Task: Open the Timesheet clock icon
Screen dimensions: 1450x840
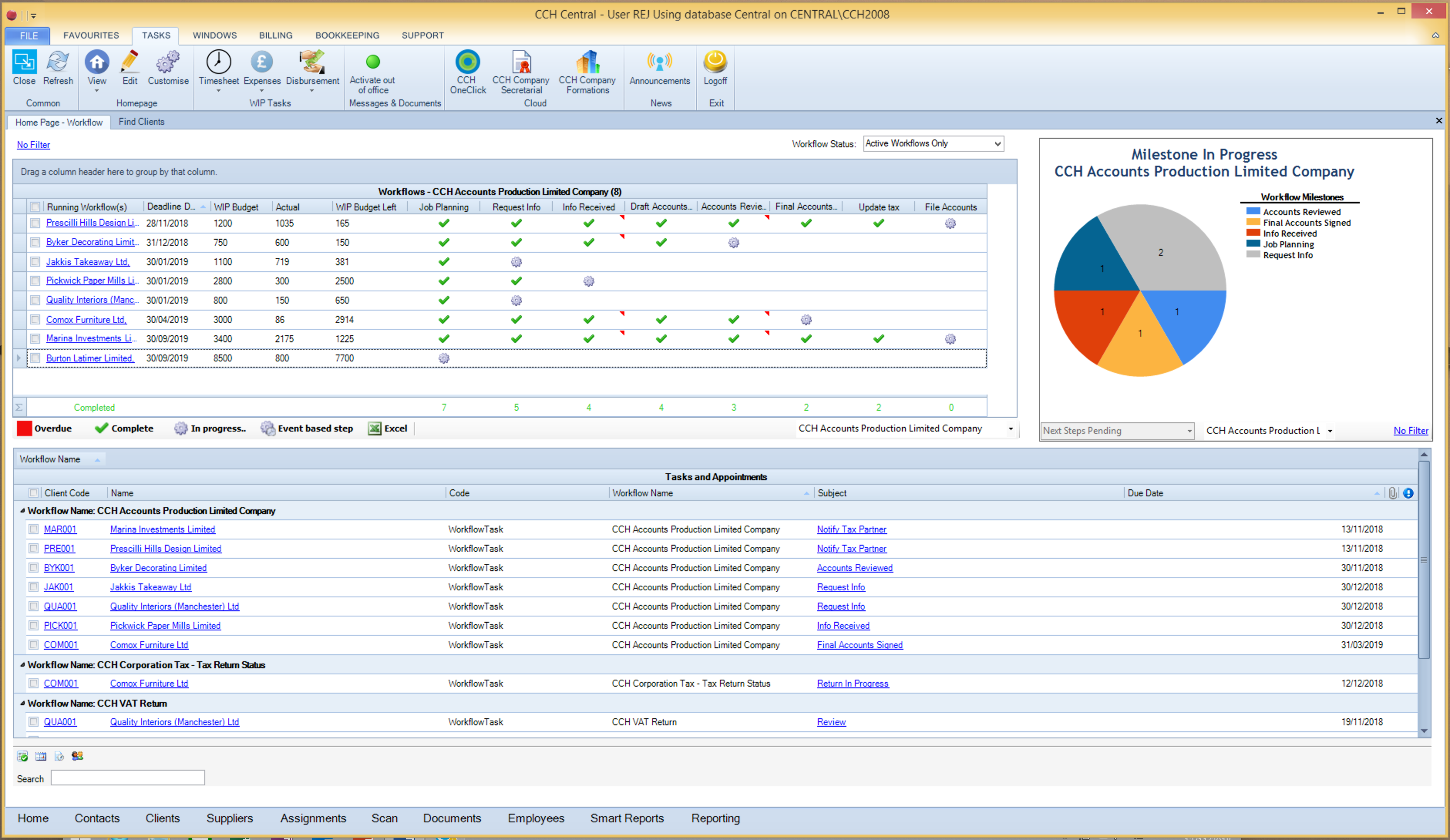Action: (219, 62)
